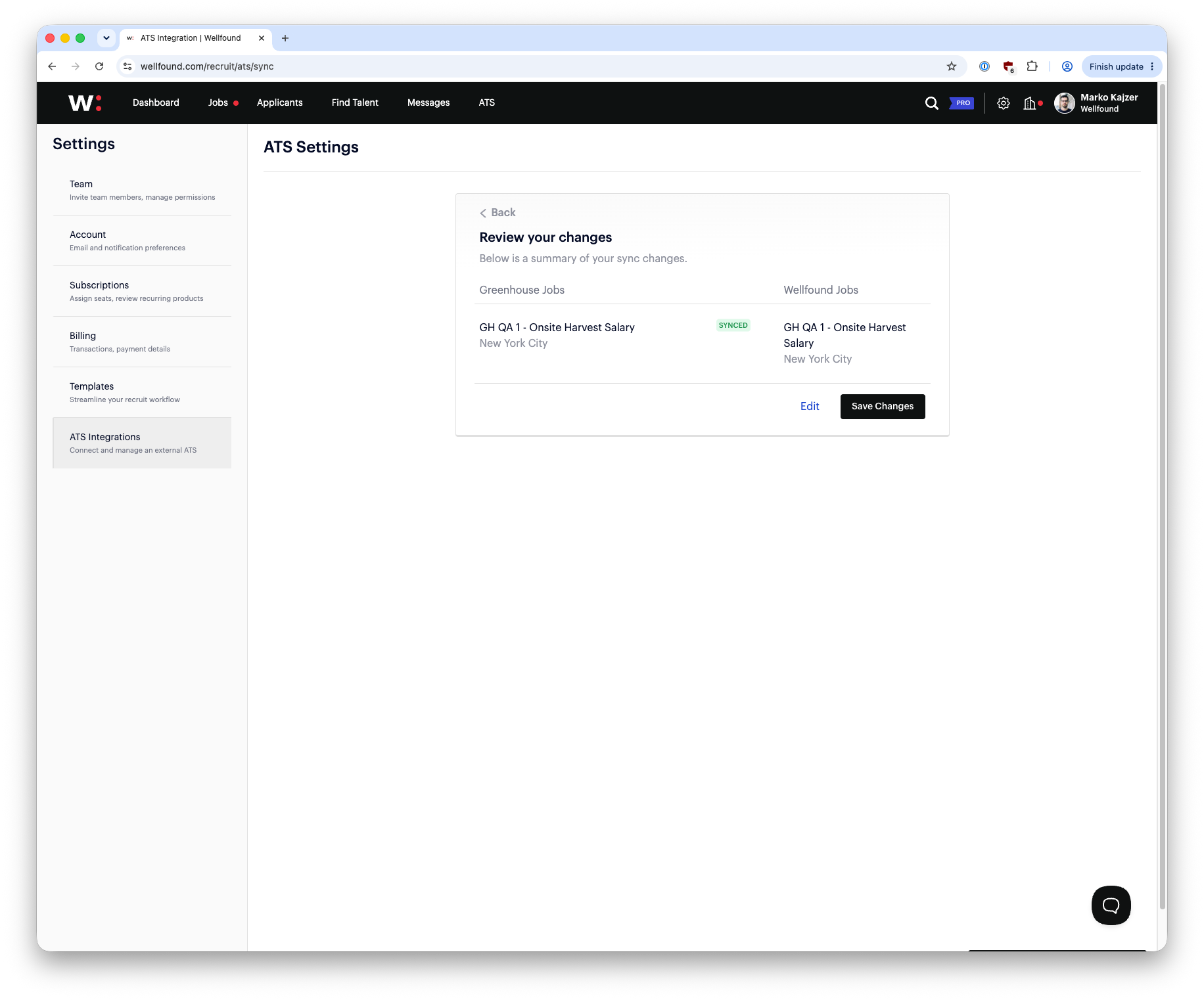Click Wellfound Jobs column header

[821, 290]
